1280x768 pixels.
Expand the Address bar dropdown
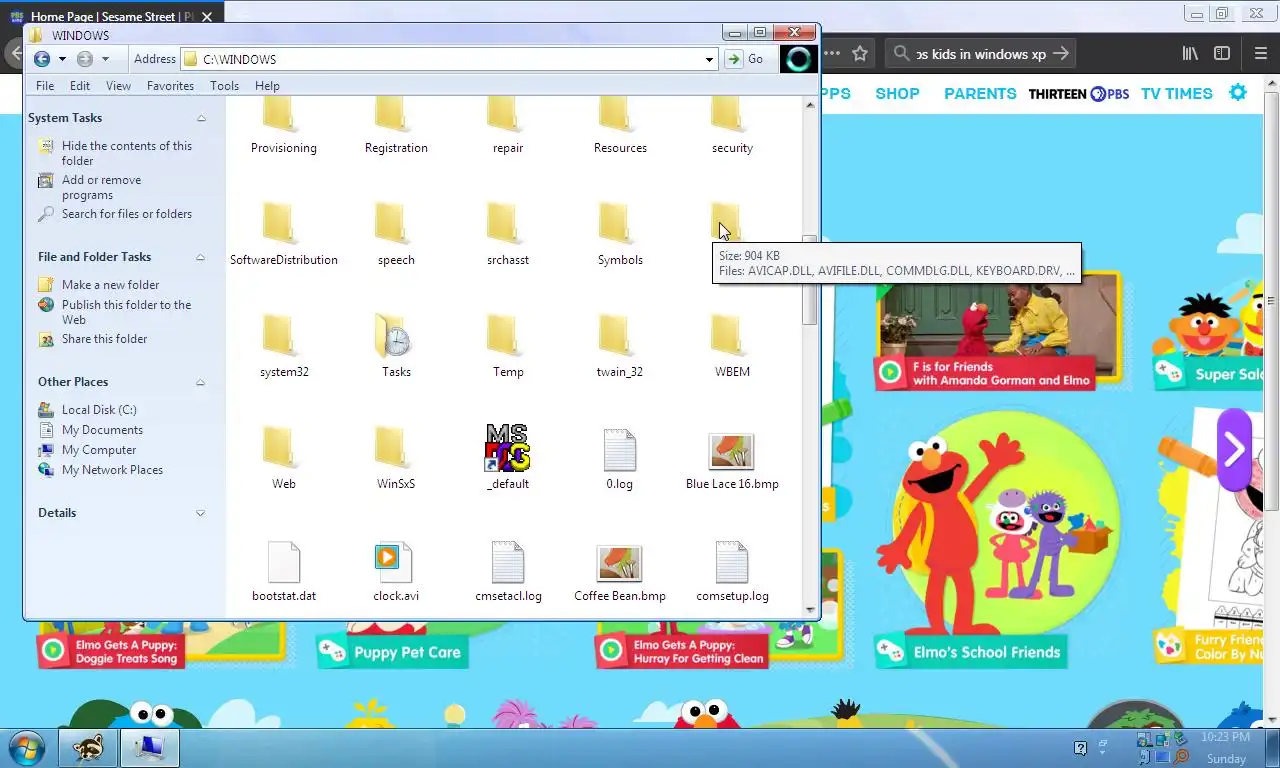(x=709, y=59)
